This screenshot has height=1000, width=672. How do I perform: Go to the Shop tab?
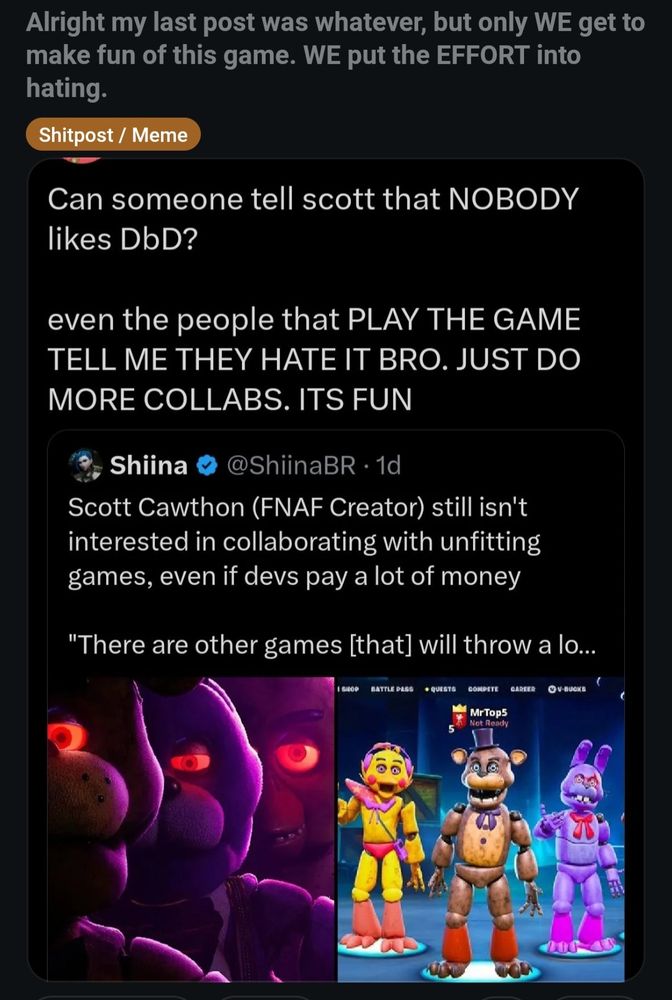point(349,689)
